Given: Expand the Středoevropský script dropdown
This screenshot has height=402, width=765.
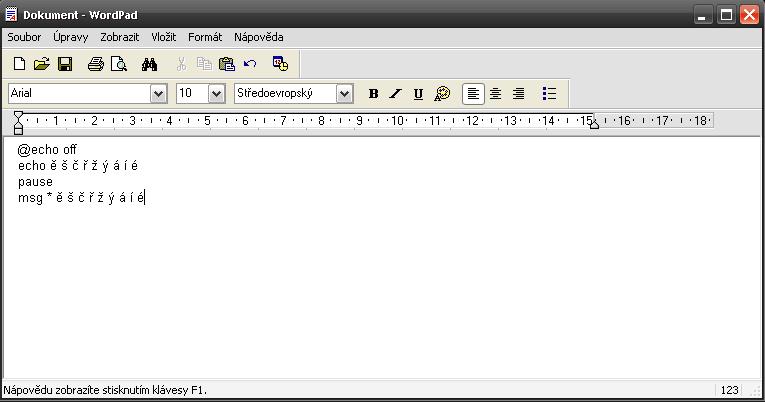Looking at the screenshot, I should tap(344, 94).
